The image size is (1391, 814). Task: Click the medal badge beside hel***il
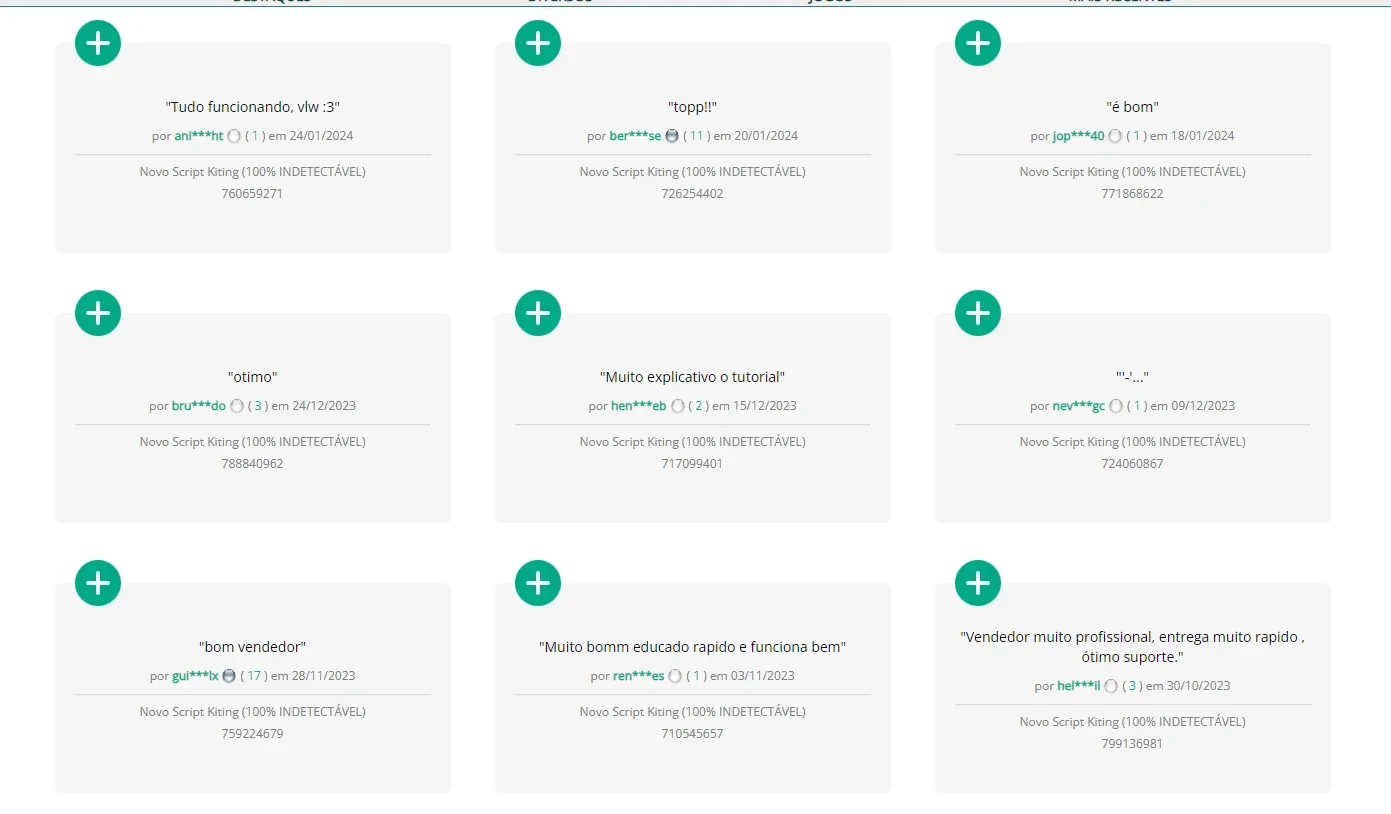[1111, 686]
